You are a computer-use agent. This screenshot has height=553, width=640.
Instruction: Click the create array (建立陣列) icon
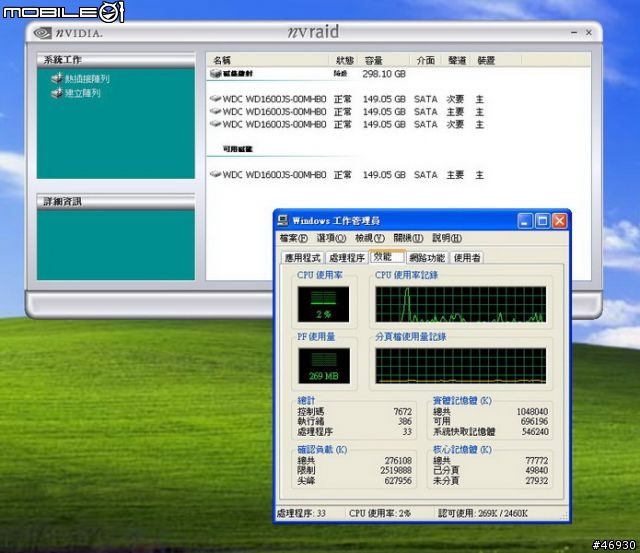point(57,93)
